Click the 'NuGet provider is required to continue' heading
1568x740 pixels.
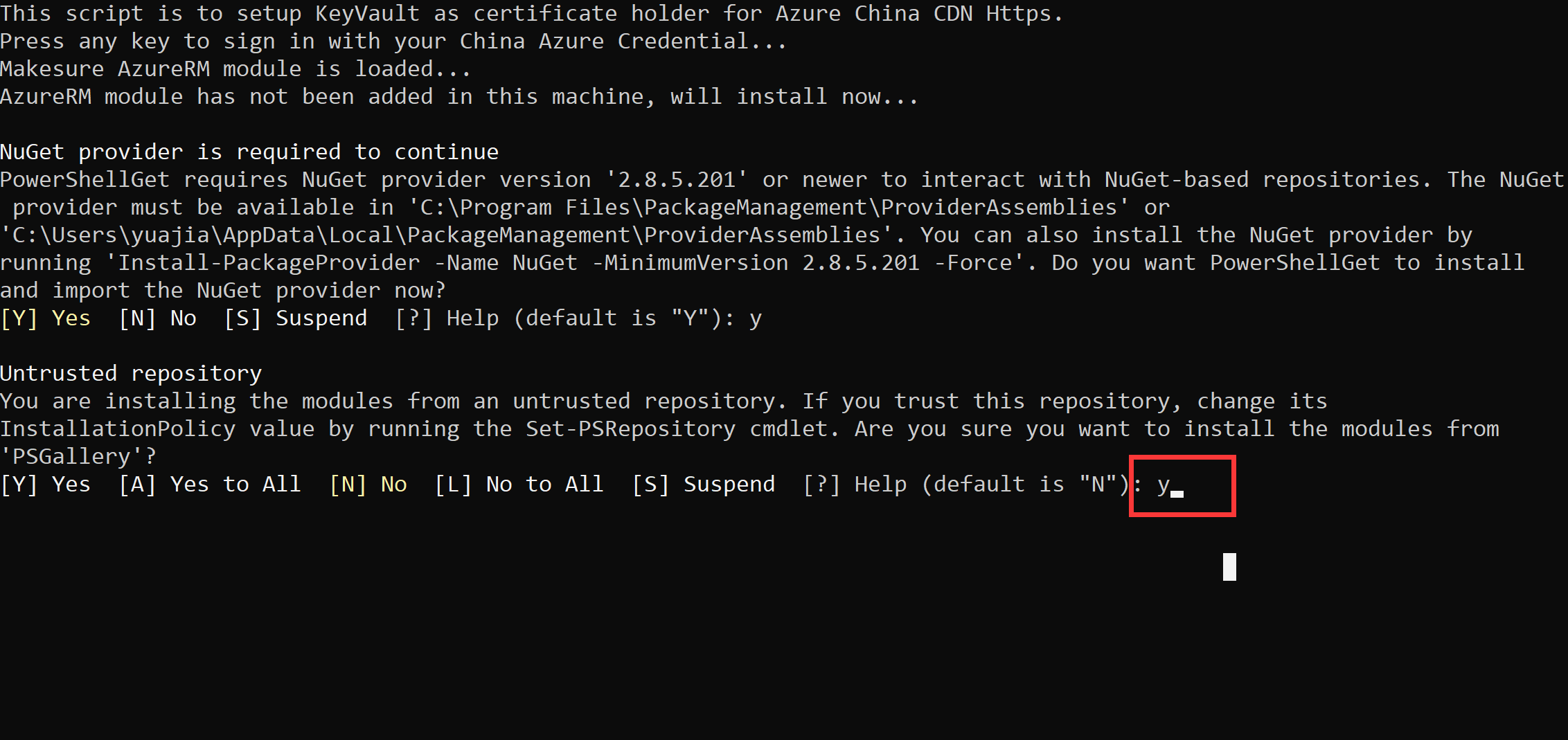tap(249, 152)
